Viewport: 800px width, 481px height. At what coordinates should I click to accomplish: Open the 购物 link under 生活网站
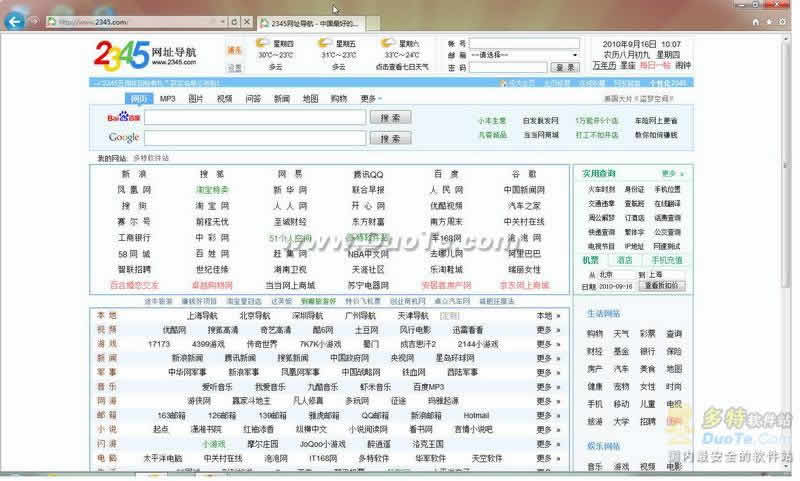point(595,334)
